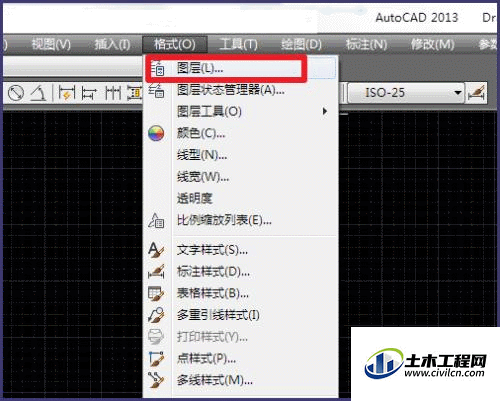Open 文字样式(S)... dialog

point(240,250)
